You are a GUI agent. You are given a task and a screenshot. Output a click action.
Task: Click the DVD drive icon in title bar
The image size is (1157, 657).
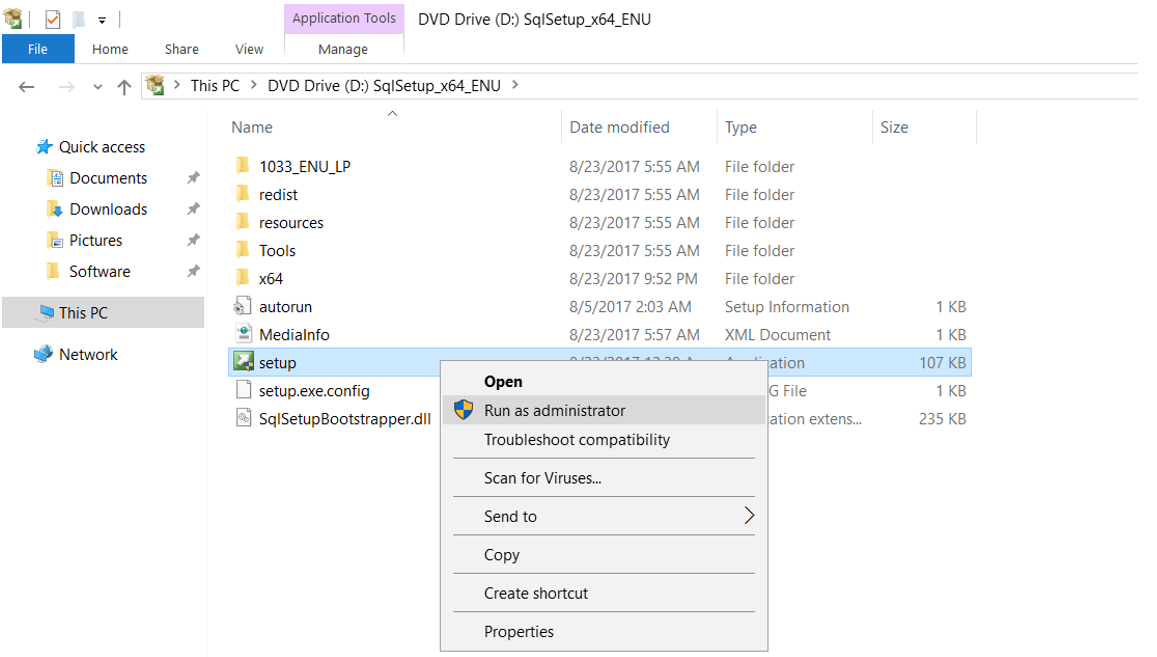click(13, 18)
